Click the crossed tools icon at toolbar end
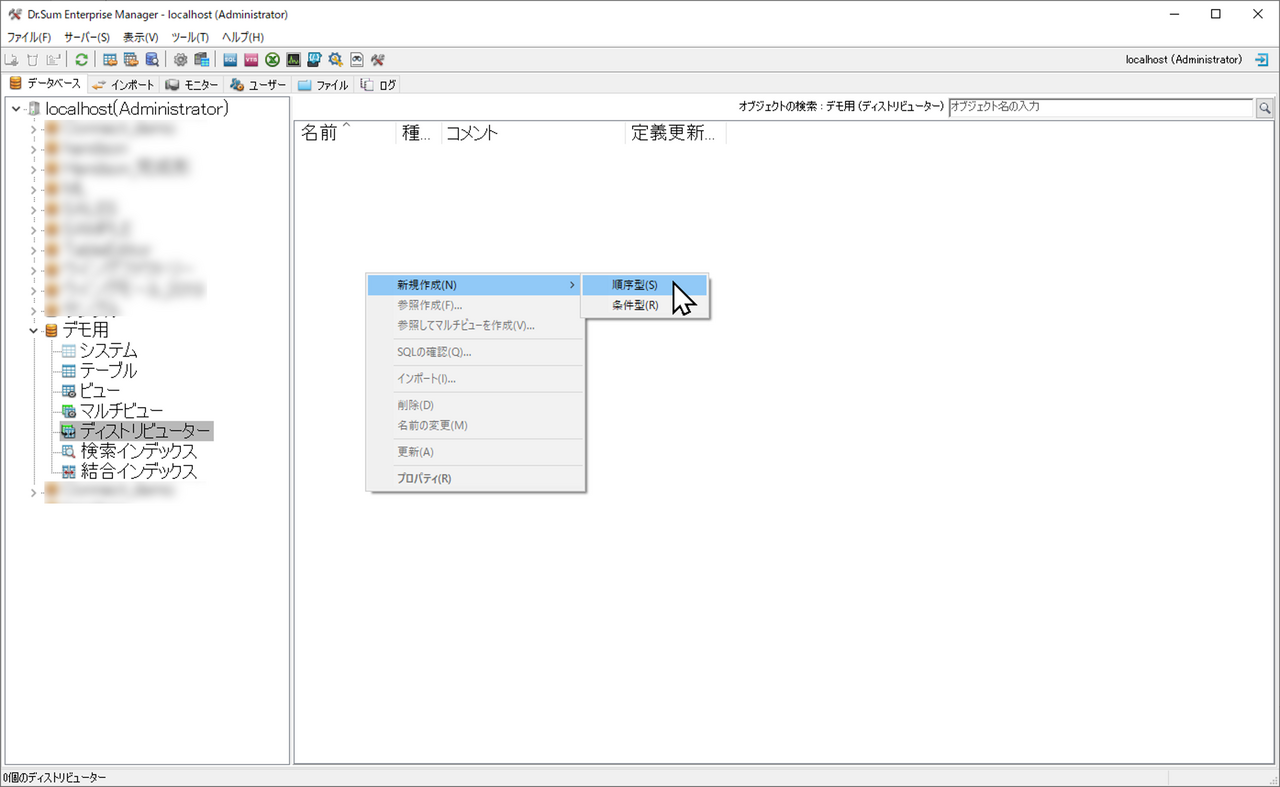 pos(377,60)
